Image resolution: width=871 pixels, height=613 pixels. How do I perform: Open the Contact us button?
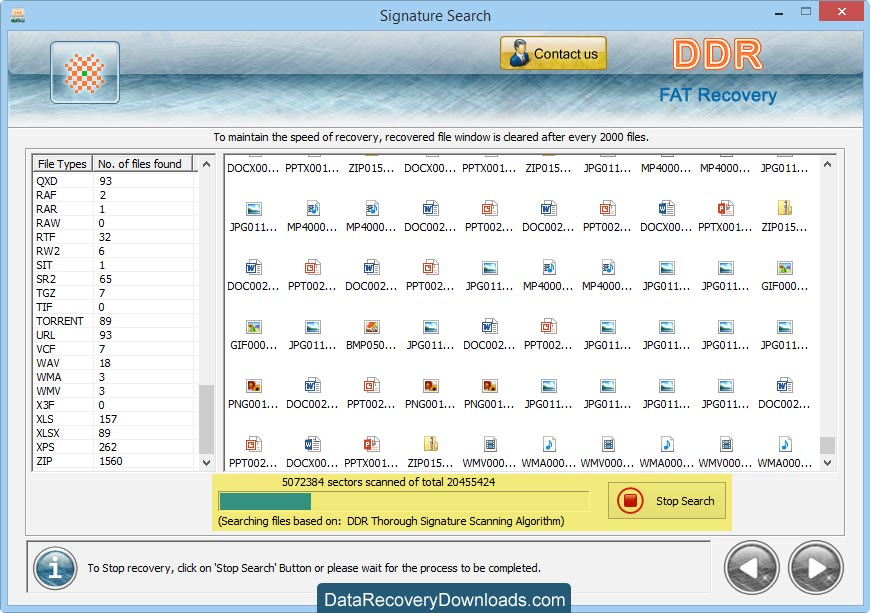point(553,53)
